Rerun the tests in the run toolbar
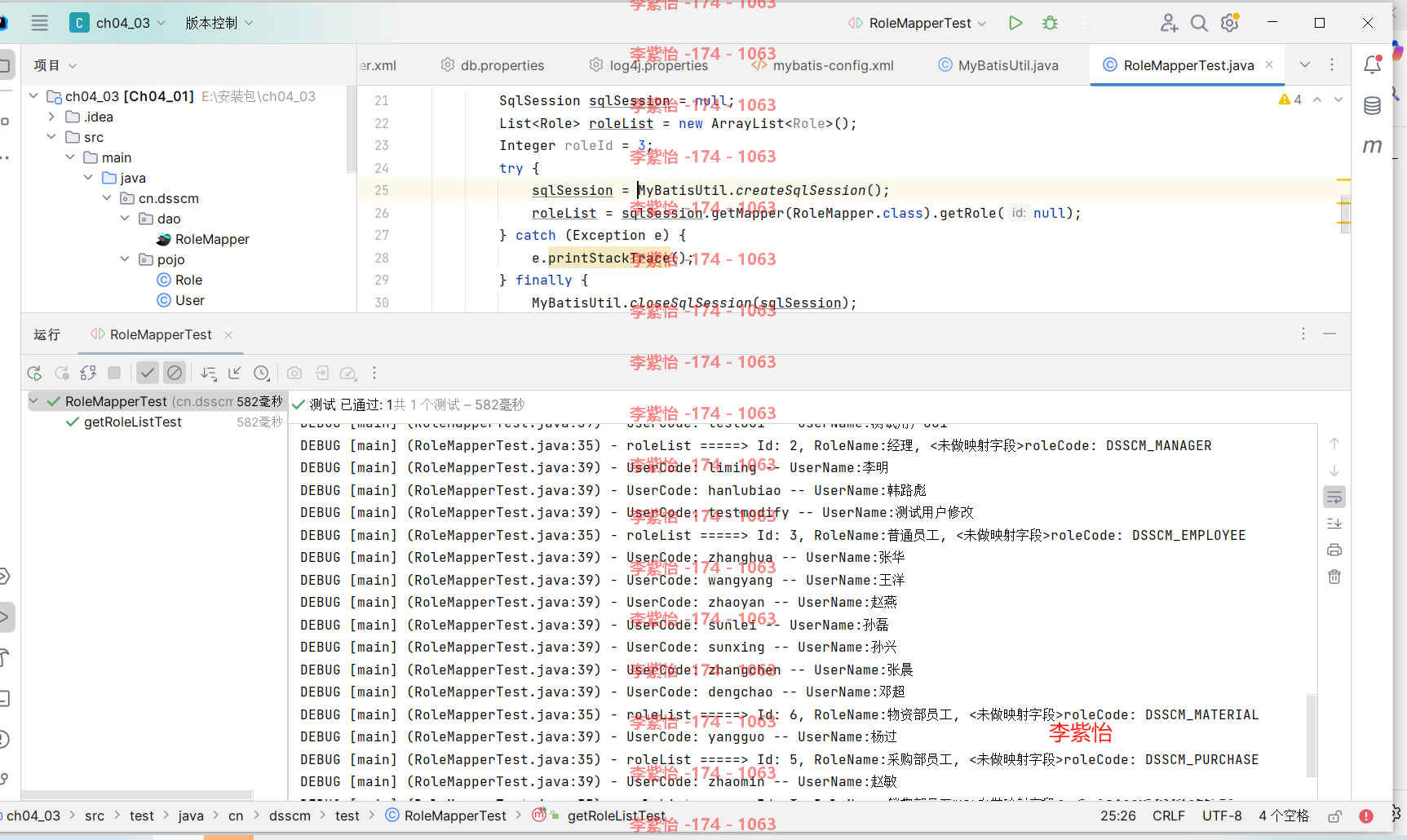Image resolution: width=1407 pixels, height=840 pixels. [34, 373]
